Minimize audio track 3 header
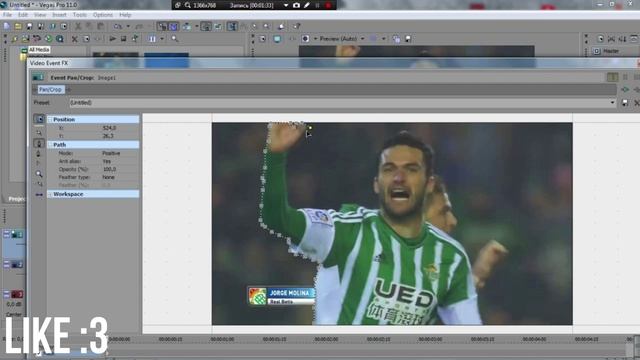 [x=7, y=294]
